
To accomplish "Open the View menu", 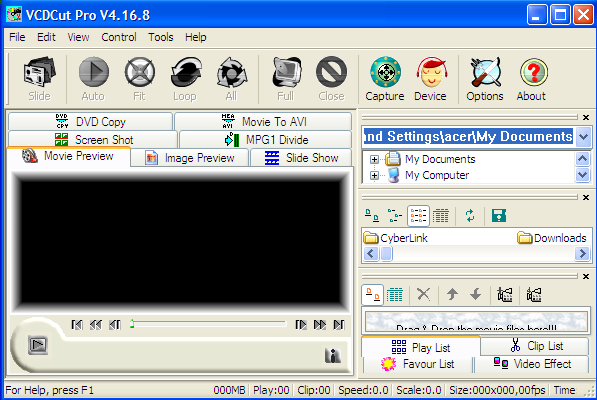I will point(78,37).
